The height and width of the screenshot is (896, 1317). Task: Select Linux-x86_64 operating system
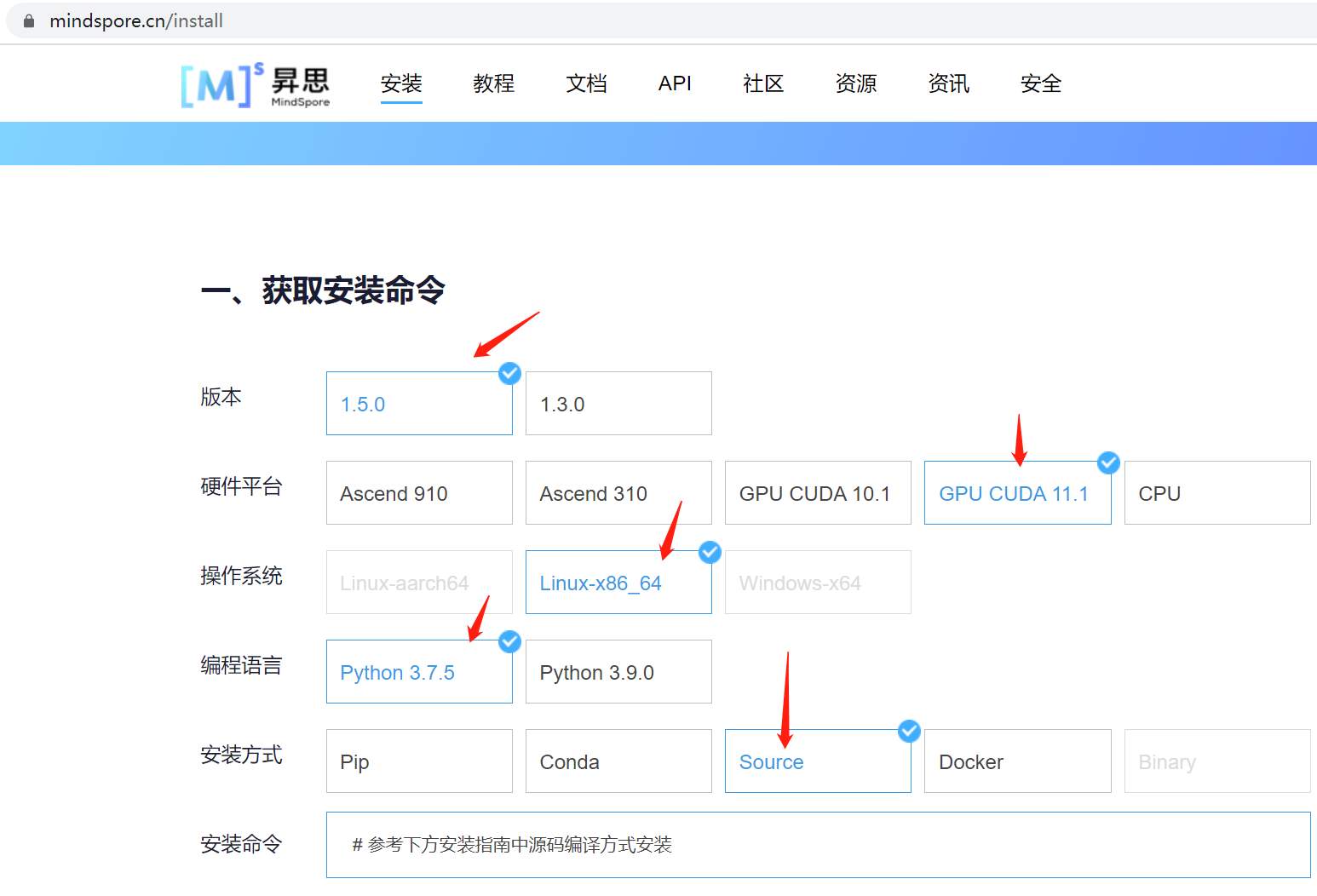point(618,583)
